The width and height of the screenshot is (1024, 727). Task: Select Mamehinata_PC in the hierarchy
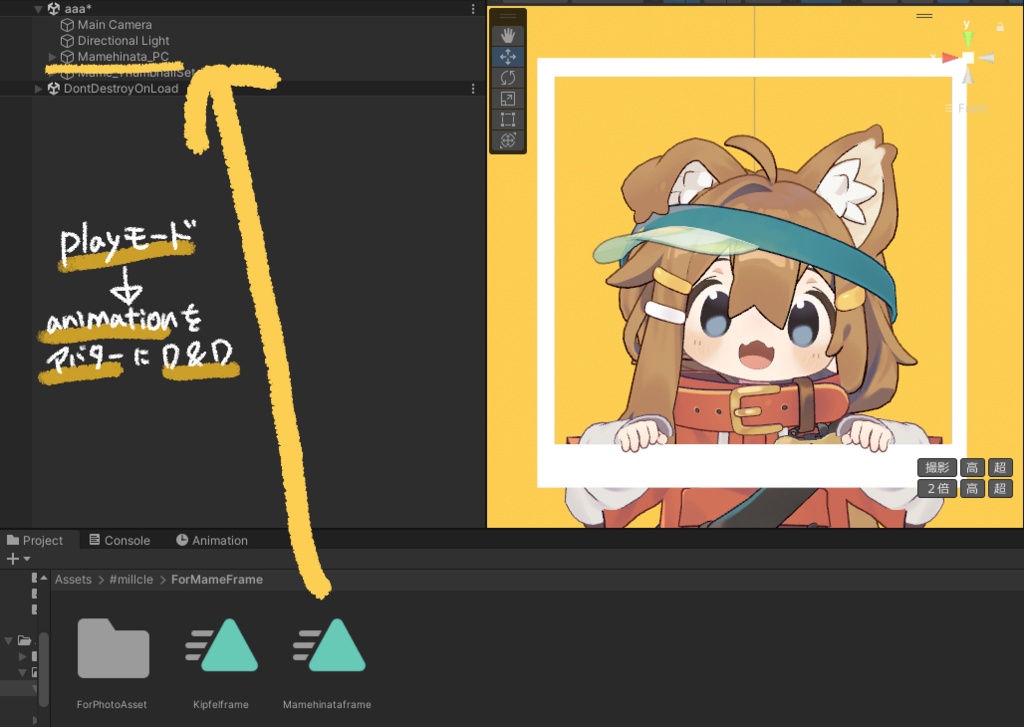point(123,57)
